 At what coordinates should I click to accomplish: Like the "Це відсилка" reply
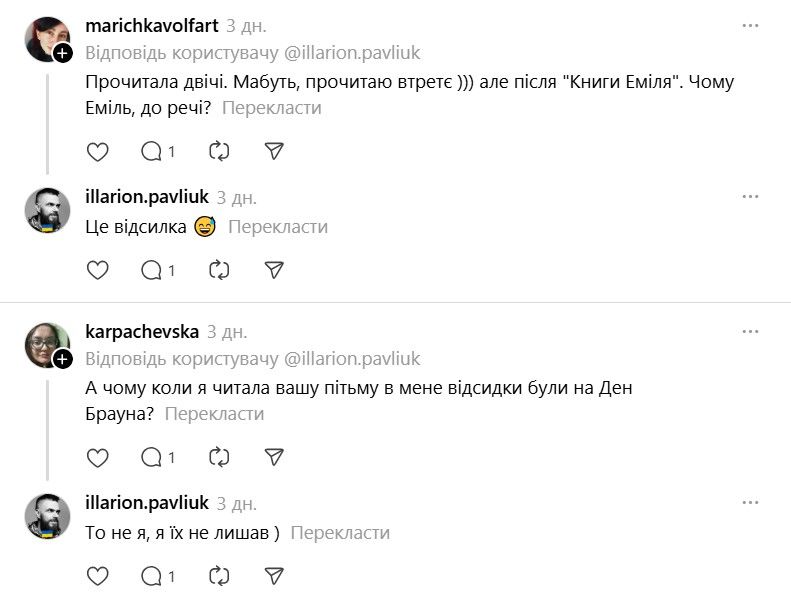point(97,269)
